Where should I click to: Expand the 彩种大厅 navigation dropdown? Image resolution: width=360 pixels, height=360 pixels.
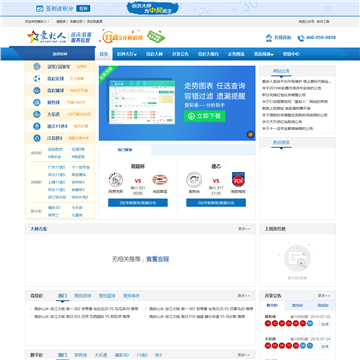(127, 54)
